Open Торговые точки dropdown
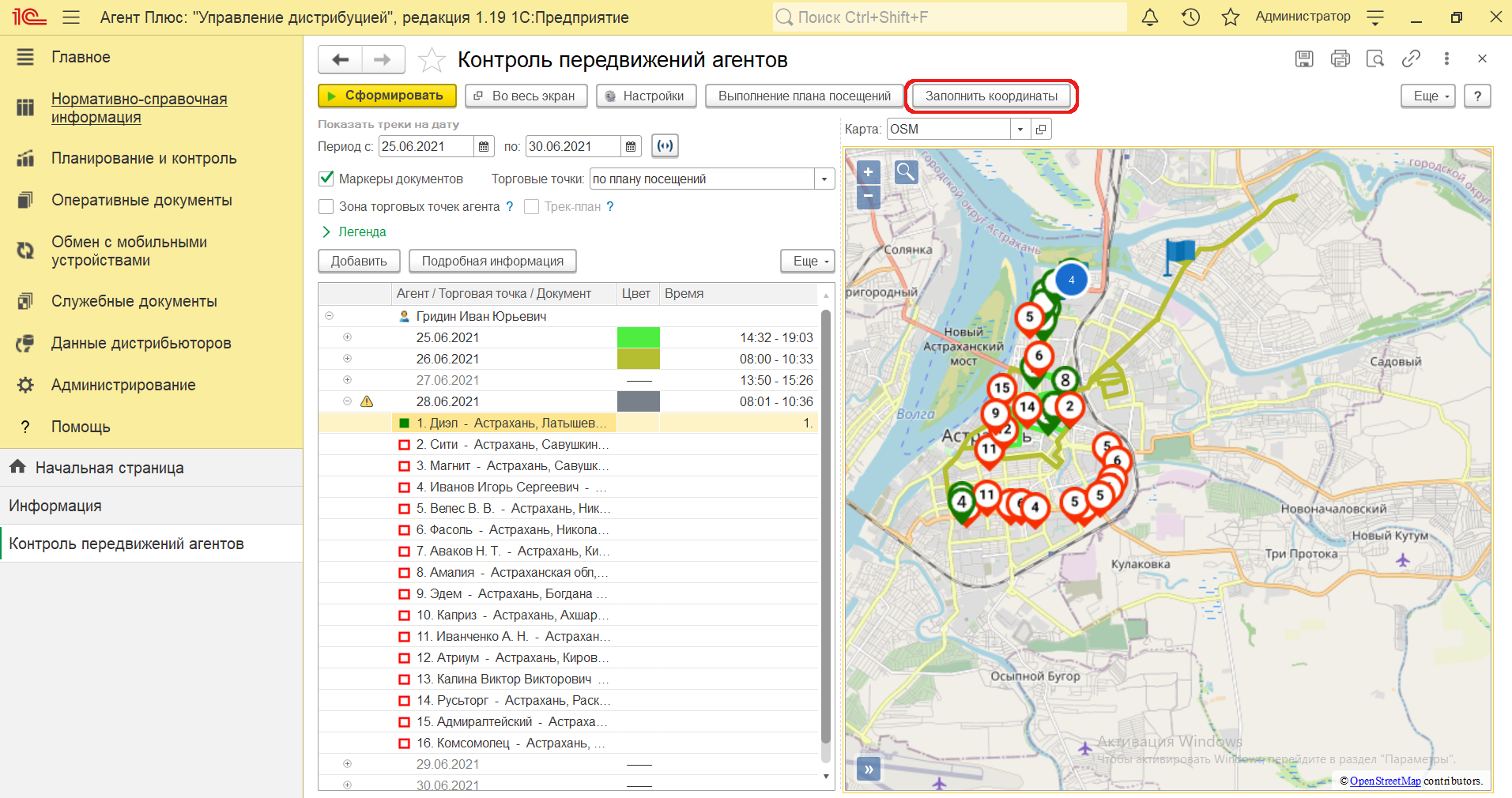The image size is (1512, 798). pos(824,179)
